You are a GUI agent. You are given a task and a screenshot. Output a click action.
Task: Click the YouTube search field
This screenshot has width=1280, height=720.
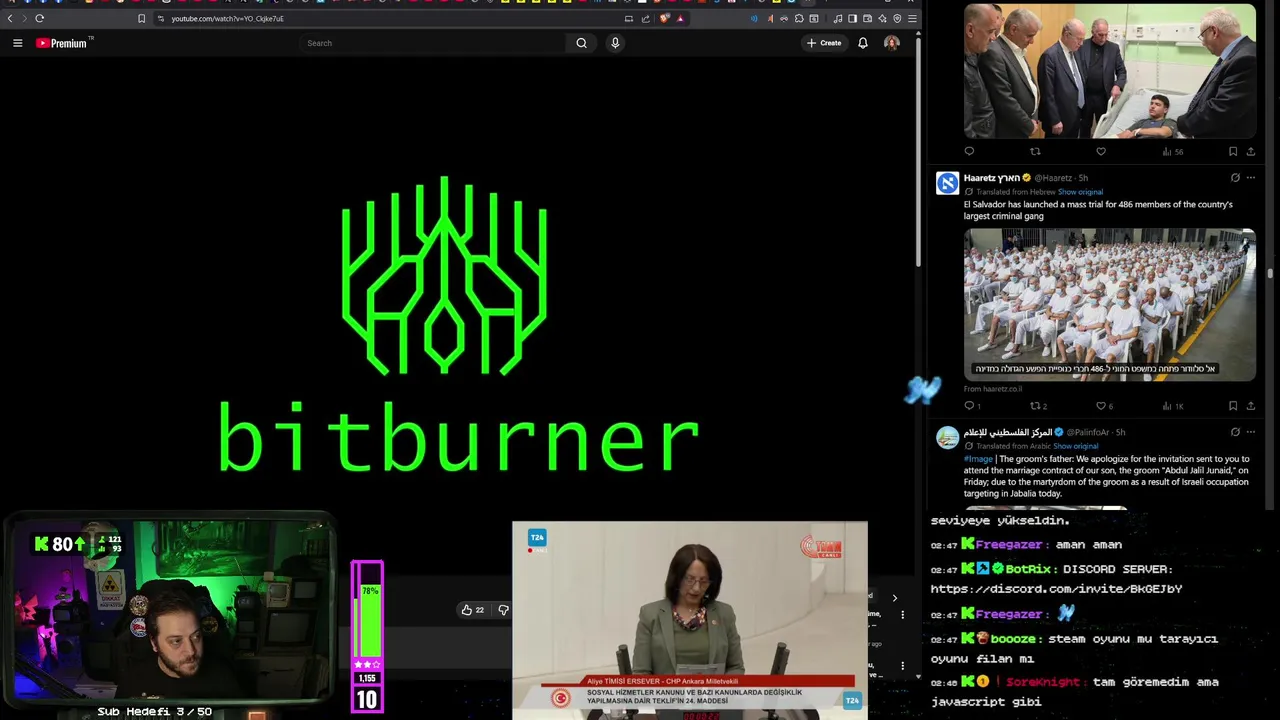point(433,43)
